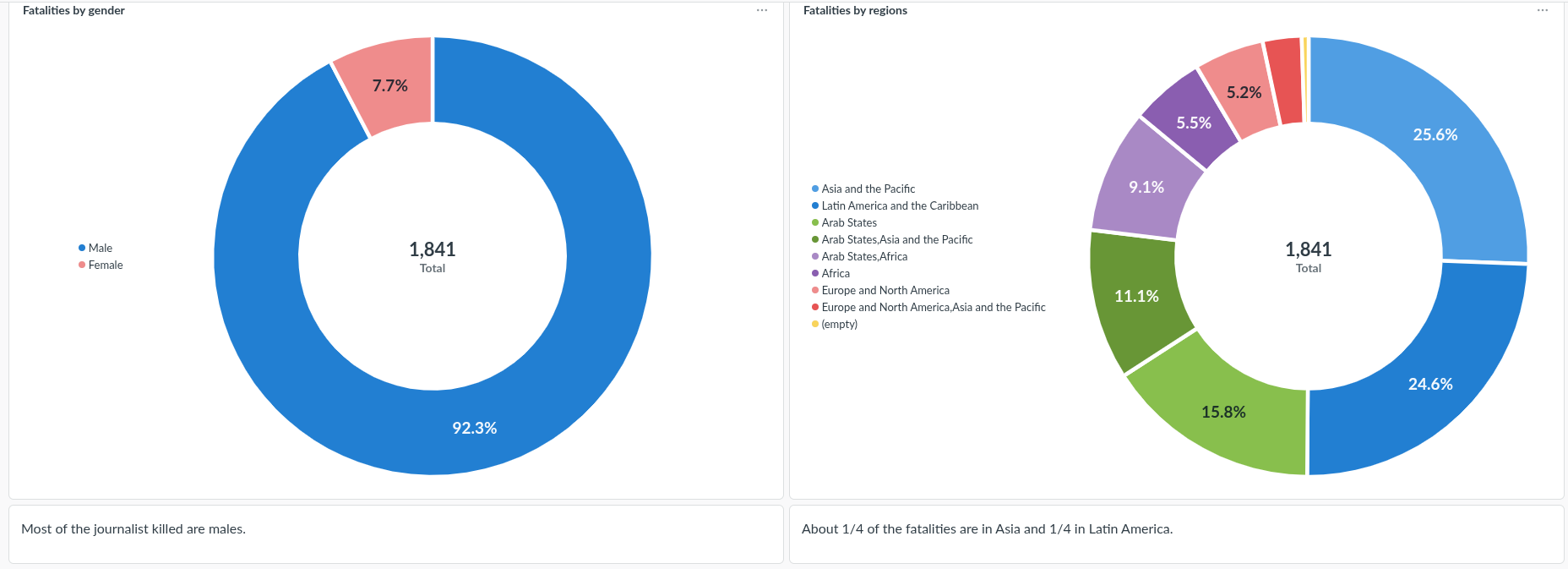Viewport: 1568px width, 569px height.
Task: Select the 25.6% light blue region slice
Action: 1435,135
